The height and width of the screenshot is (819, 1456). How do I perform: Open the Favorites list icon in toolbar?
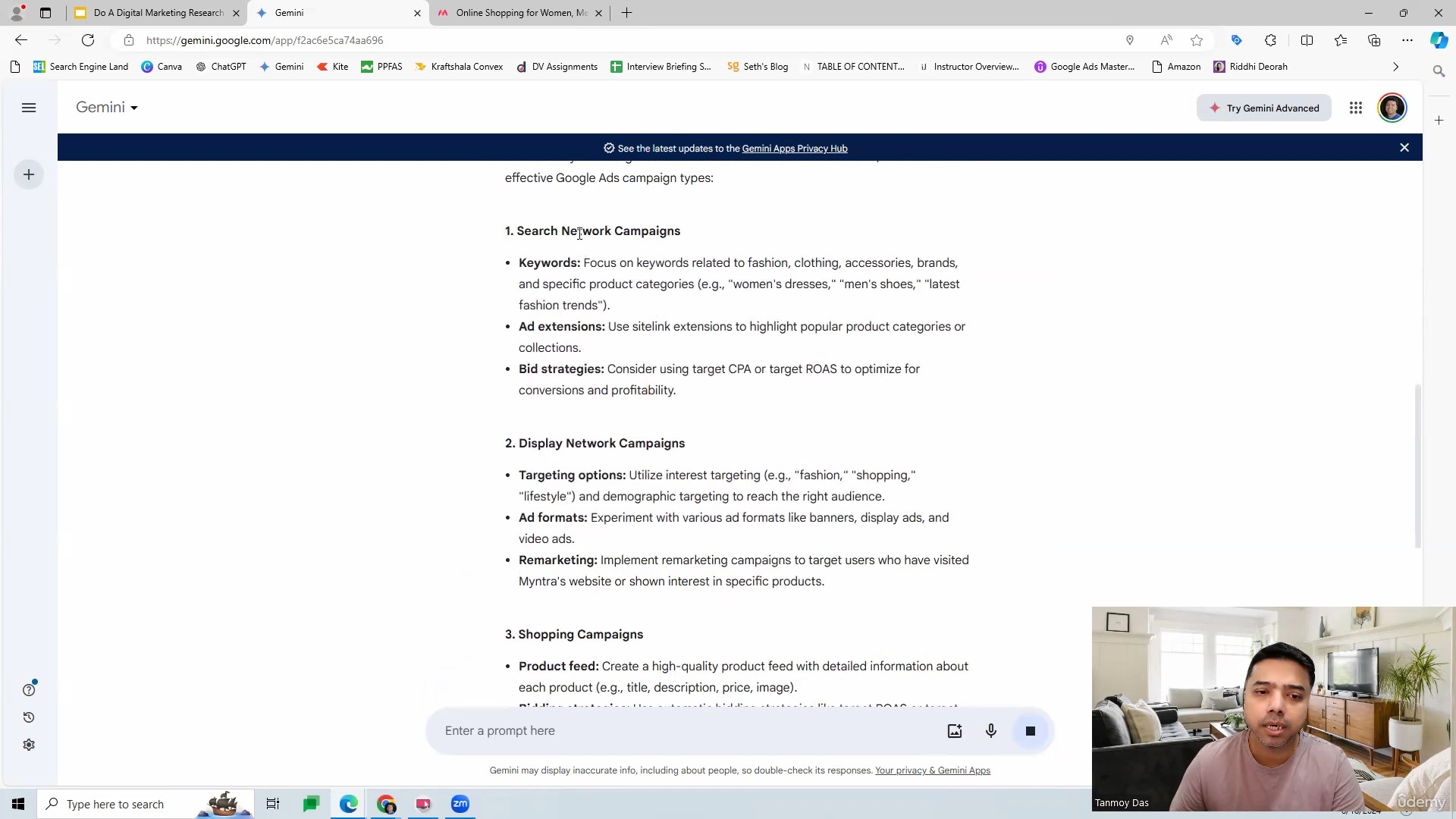tap(1341, 40)
